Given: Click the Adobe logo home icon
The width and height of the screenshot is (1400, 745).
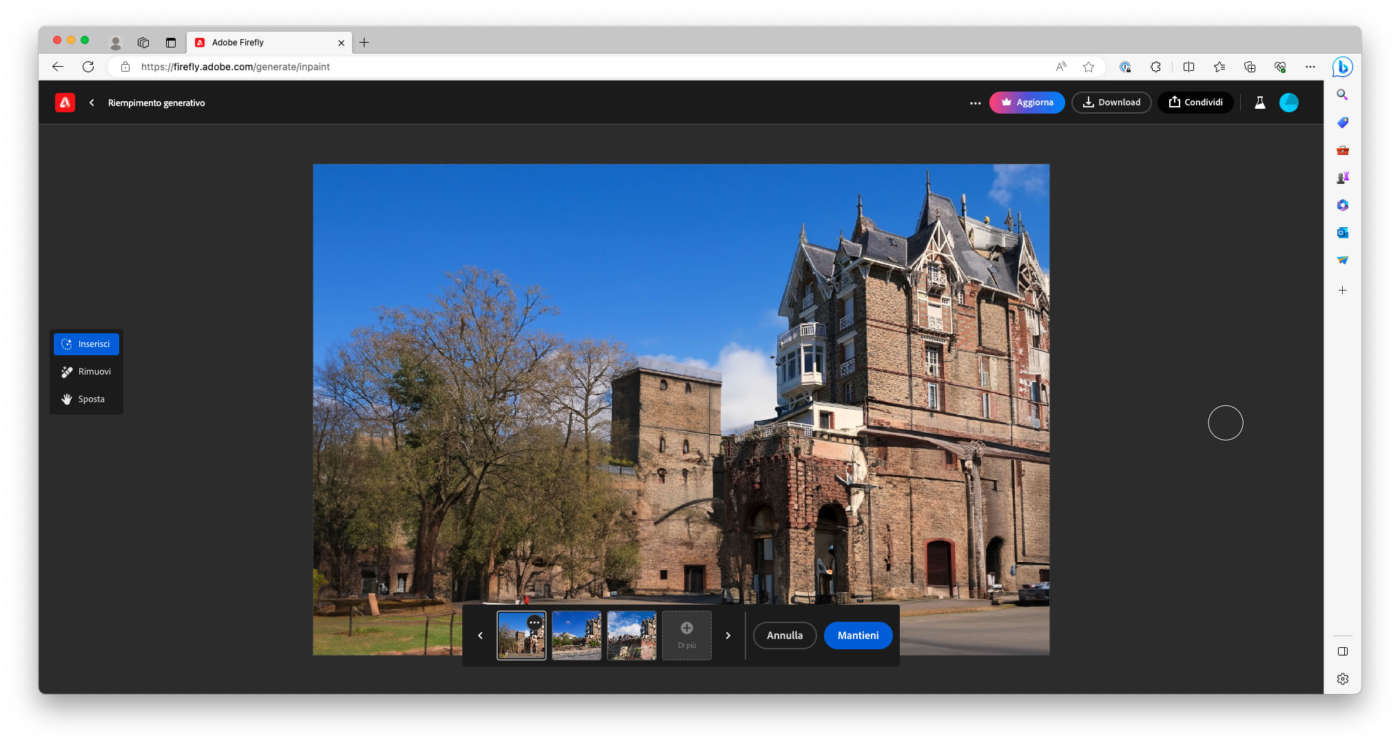Looking at the screenshot, I should 65,102.
